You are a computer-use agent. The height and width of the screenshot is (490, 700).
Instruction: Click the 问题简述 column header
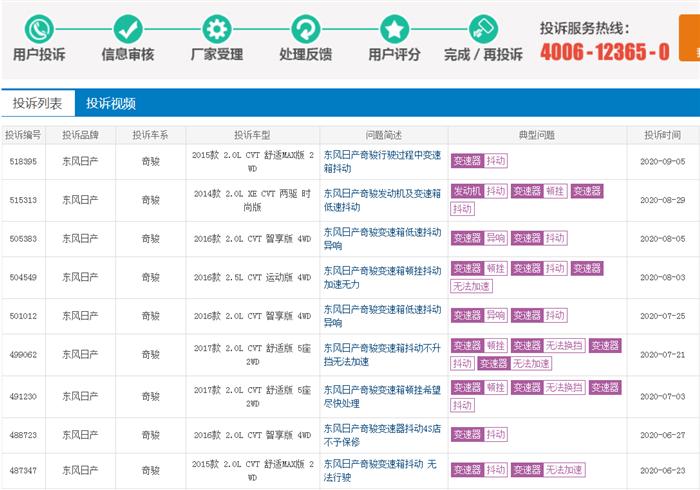tap(383, 135)
